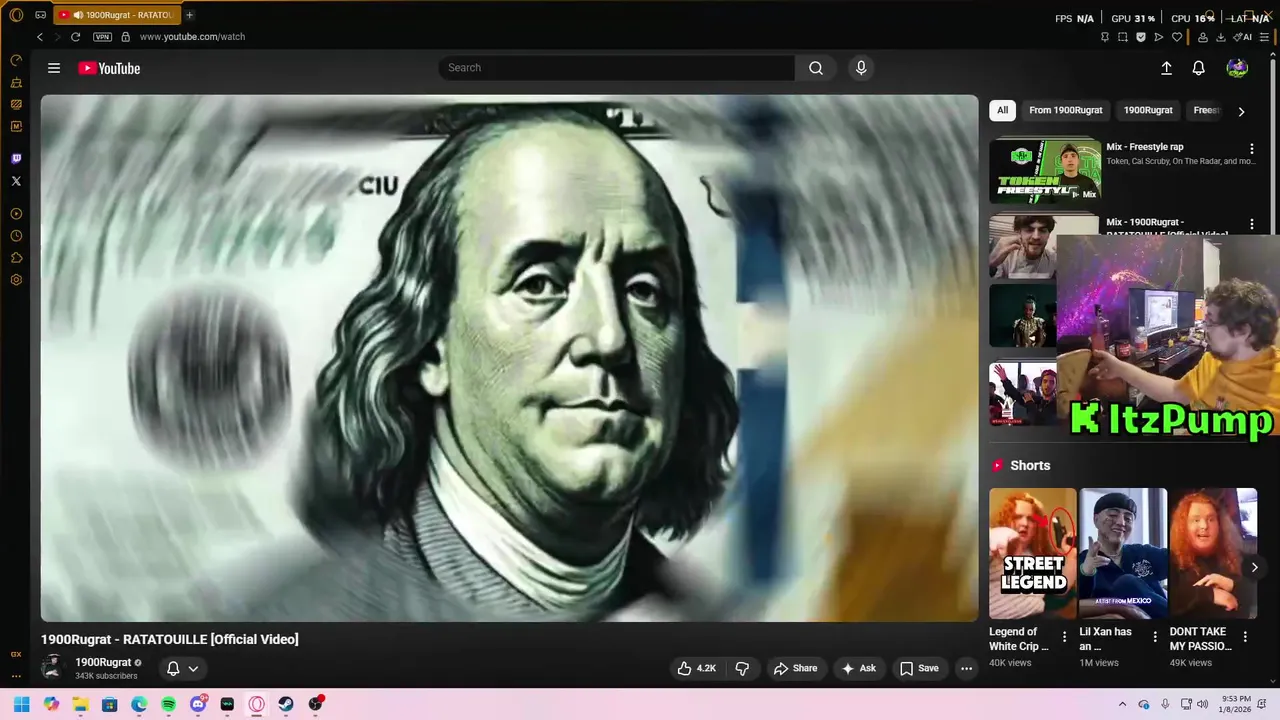Open GX Control speedometer in sidebar
The height and width of the screenshot is (720, 1280).
16,60
